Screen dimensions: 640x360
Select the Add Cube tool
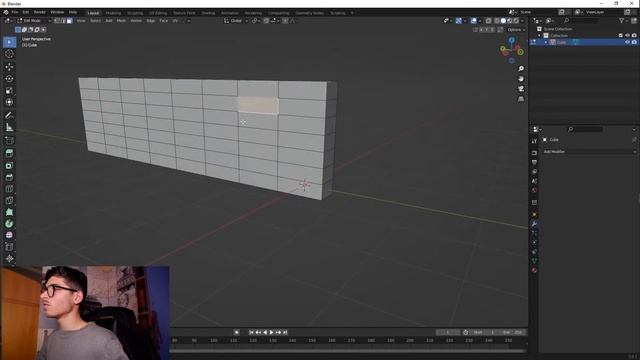coord(9,140)
